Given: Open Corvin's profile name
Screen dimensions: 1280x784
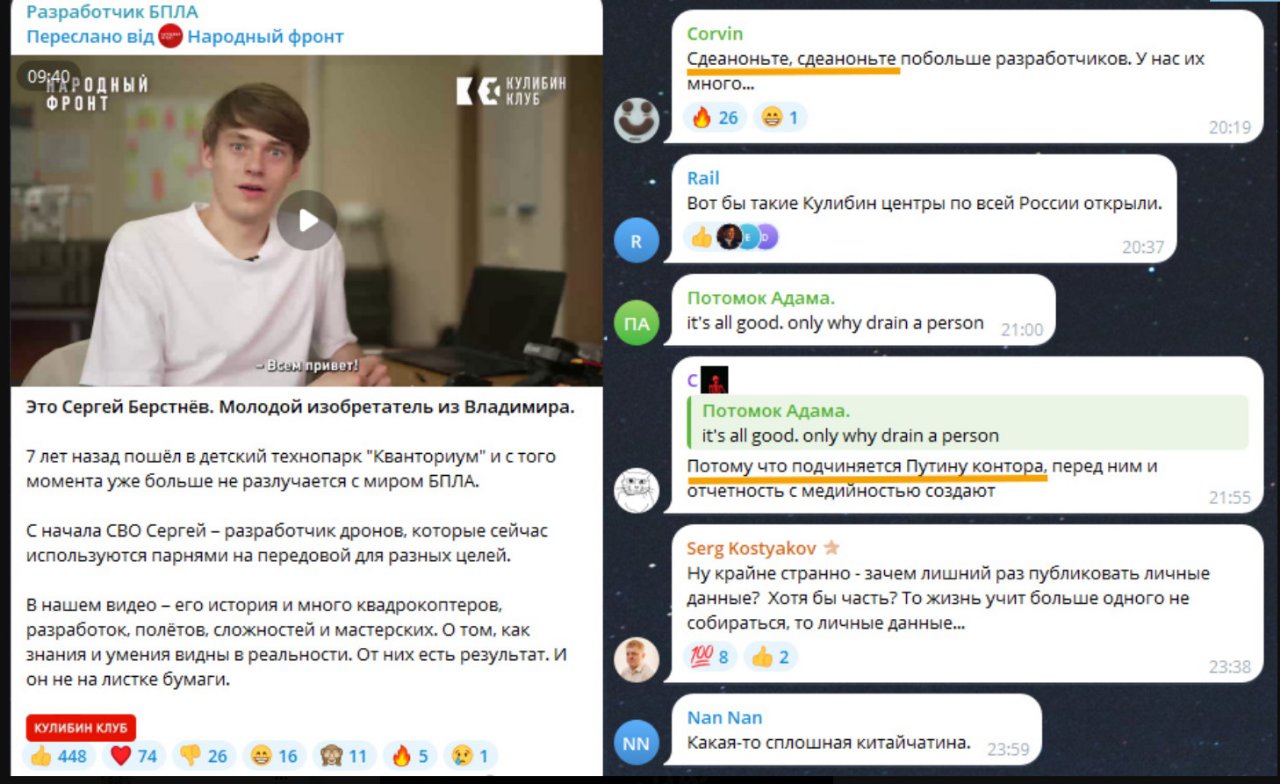Looking at the screenshot, I should pos(715,34).
